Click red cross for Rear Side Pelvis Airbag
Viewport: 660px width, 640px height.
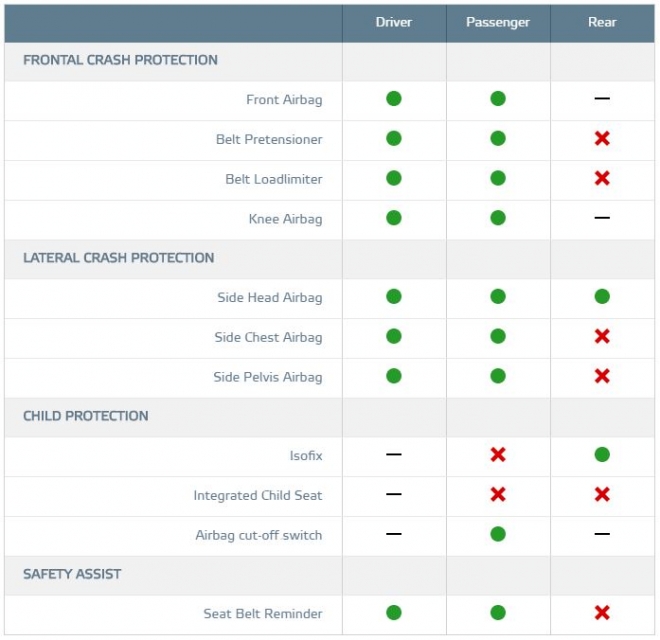602,376
